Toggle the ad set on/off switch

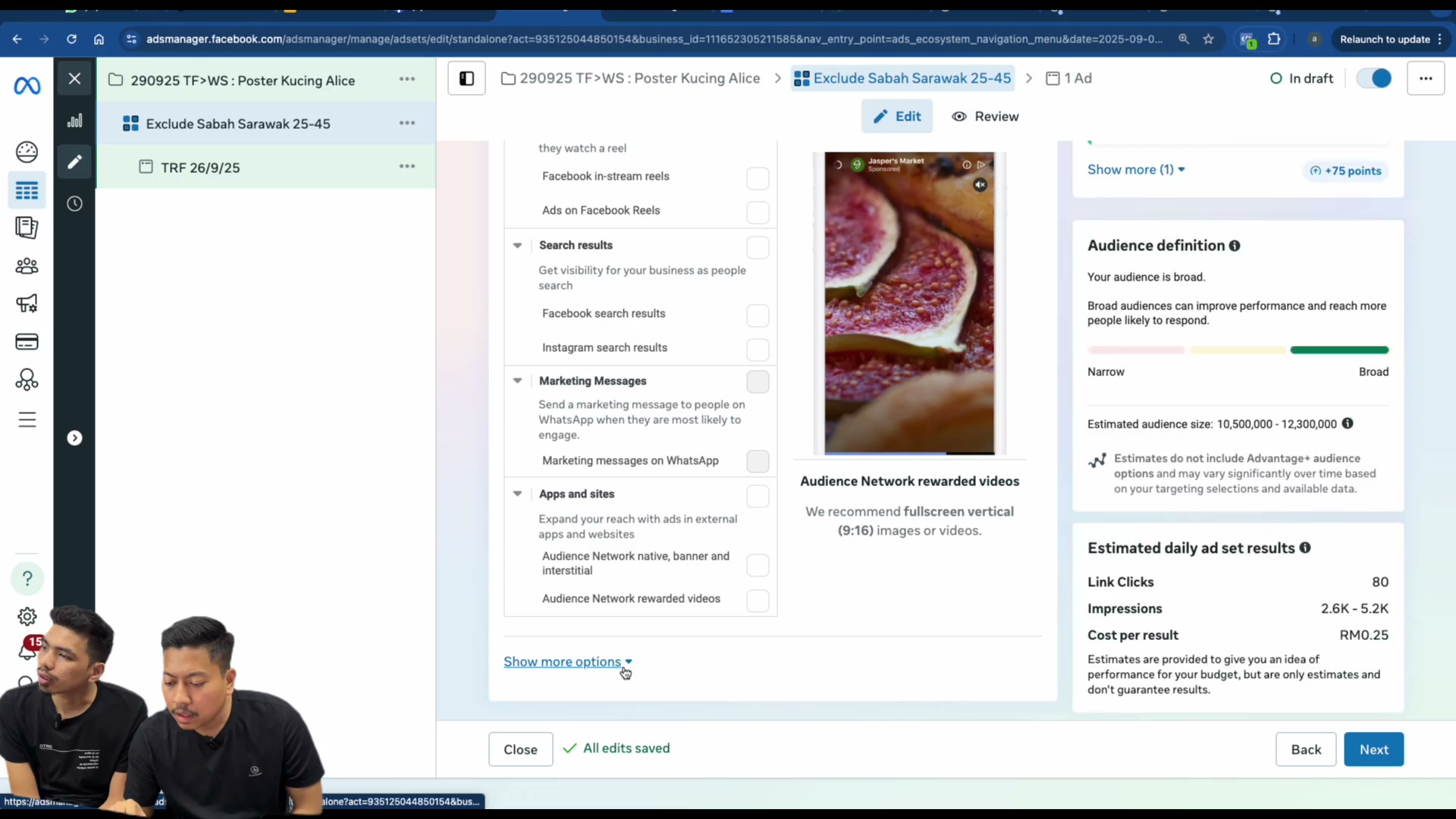coord(1374,78)
